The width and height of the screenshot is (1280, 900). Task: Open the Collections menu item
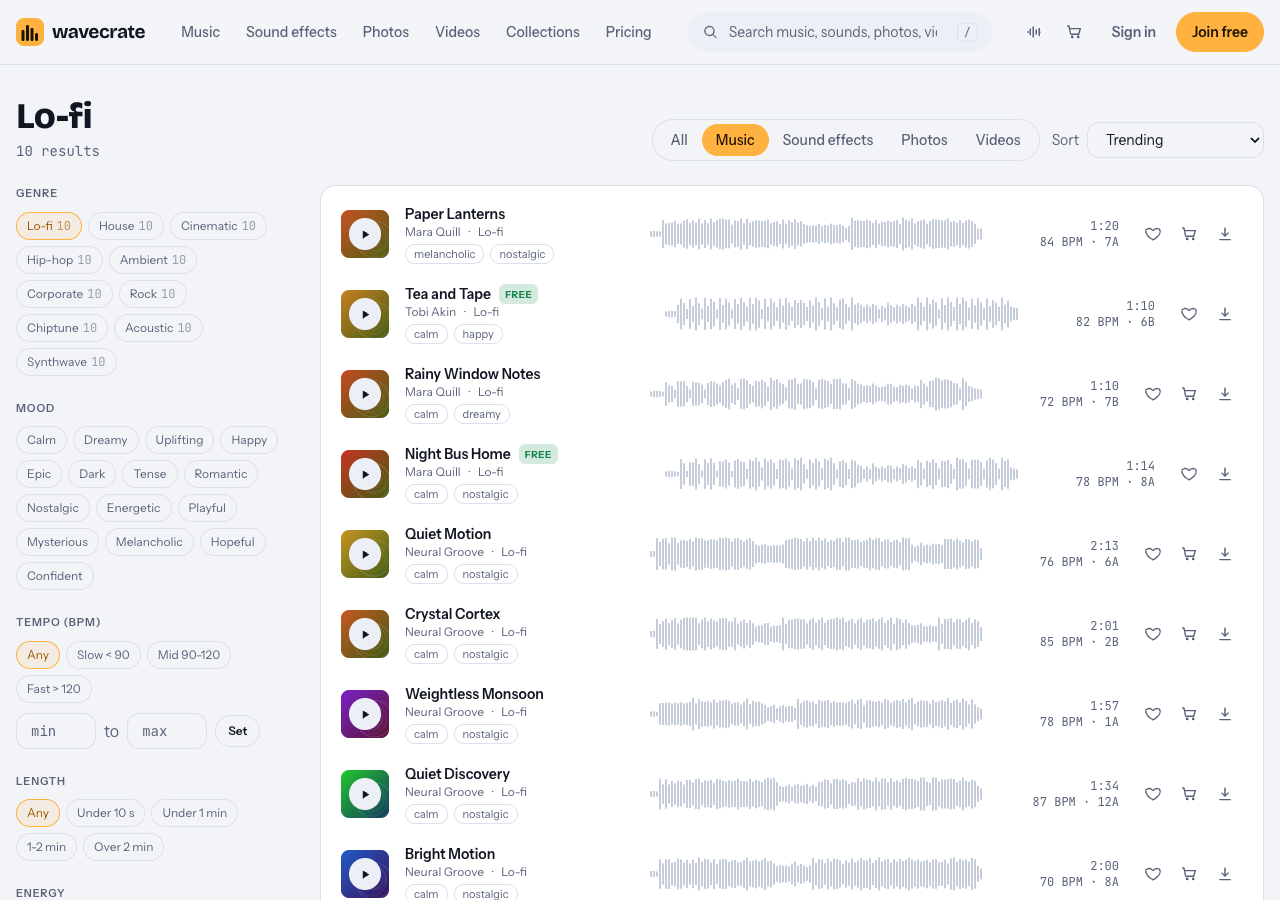coord(543,32)
